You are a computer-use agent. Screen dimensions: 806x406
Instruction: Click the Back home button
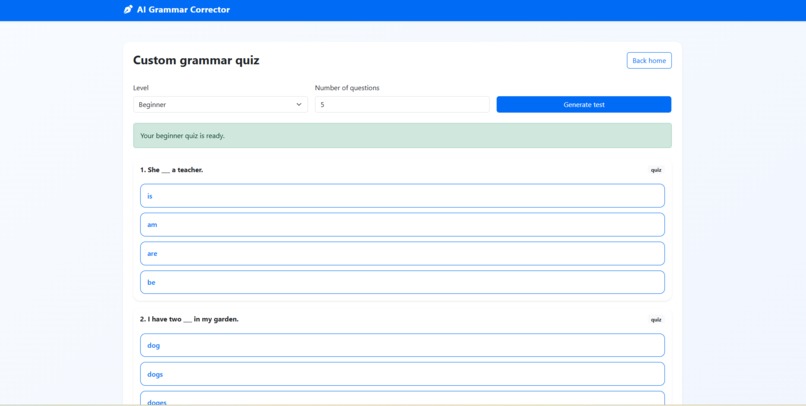[x=649, y=60]
